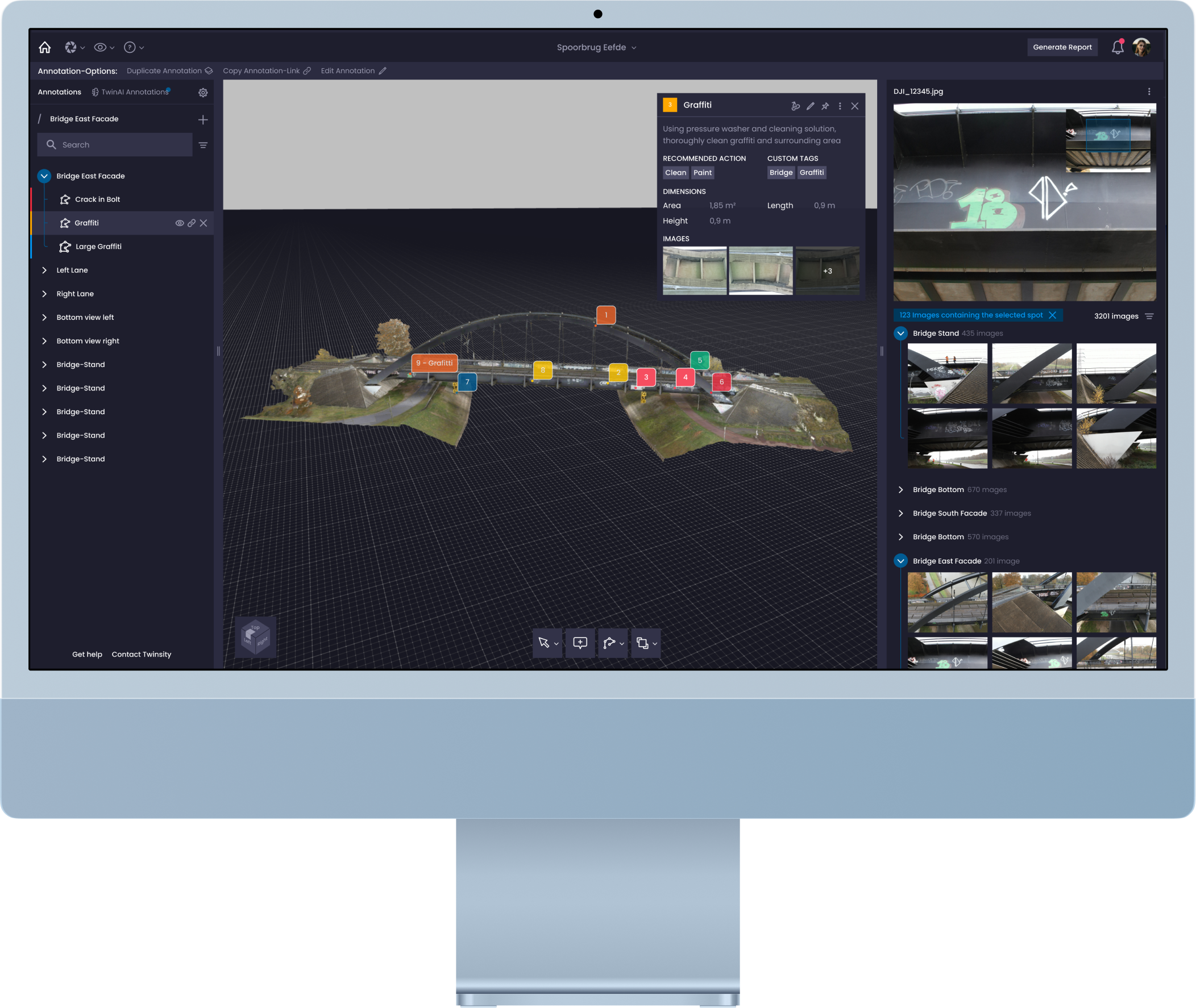Expand the Left Lane group
The height and width of the screenshot is (1008, 1196).
pyautogui.click(x=44, y=270)
